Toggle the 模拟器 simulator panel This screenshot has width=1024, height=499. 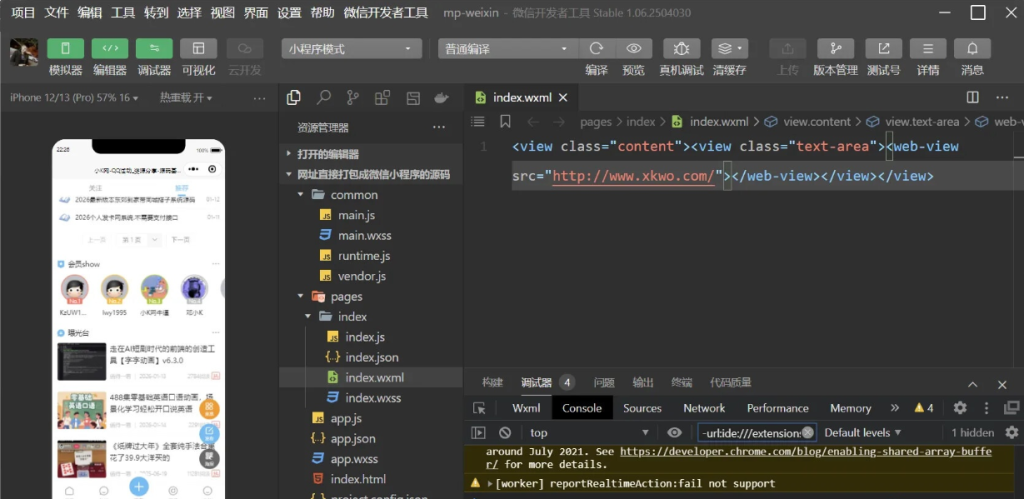click(x=65, y=49)
